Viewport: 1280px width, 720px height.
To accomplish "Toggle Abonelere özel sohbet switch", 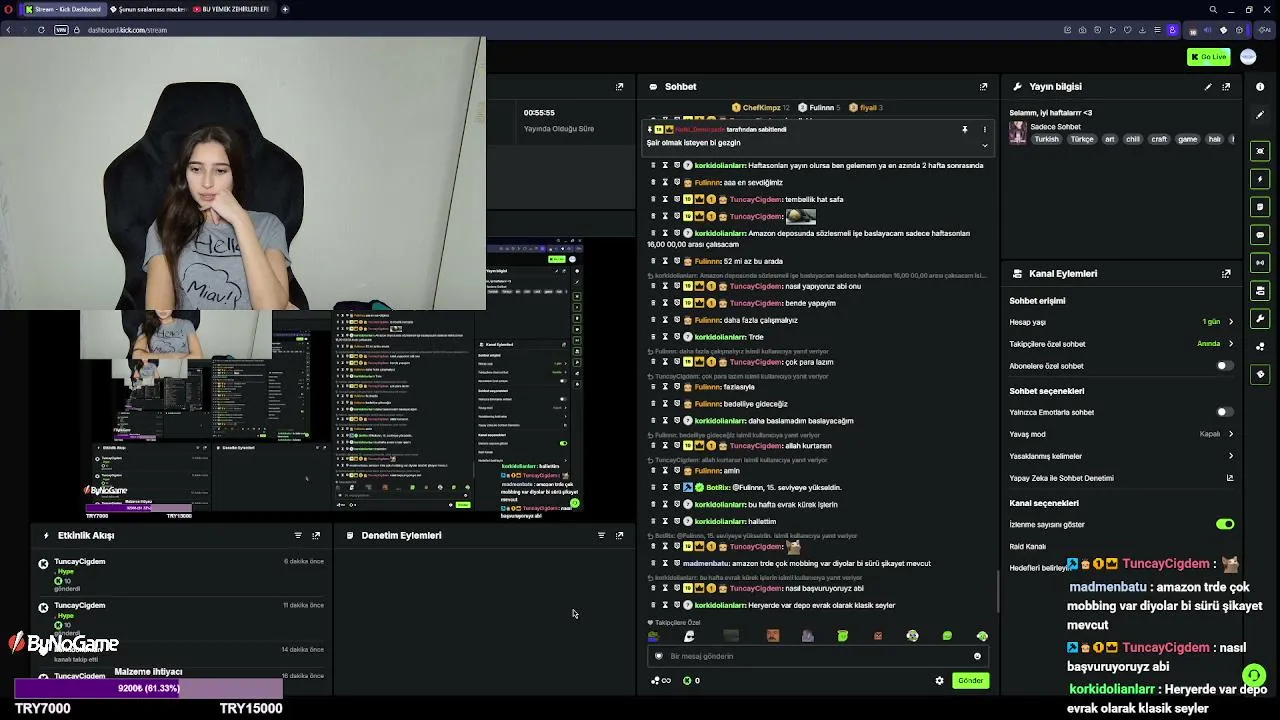I will pyautogui.click(x=1224, y=366).
